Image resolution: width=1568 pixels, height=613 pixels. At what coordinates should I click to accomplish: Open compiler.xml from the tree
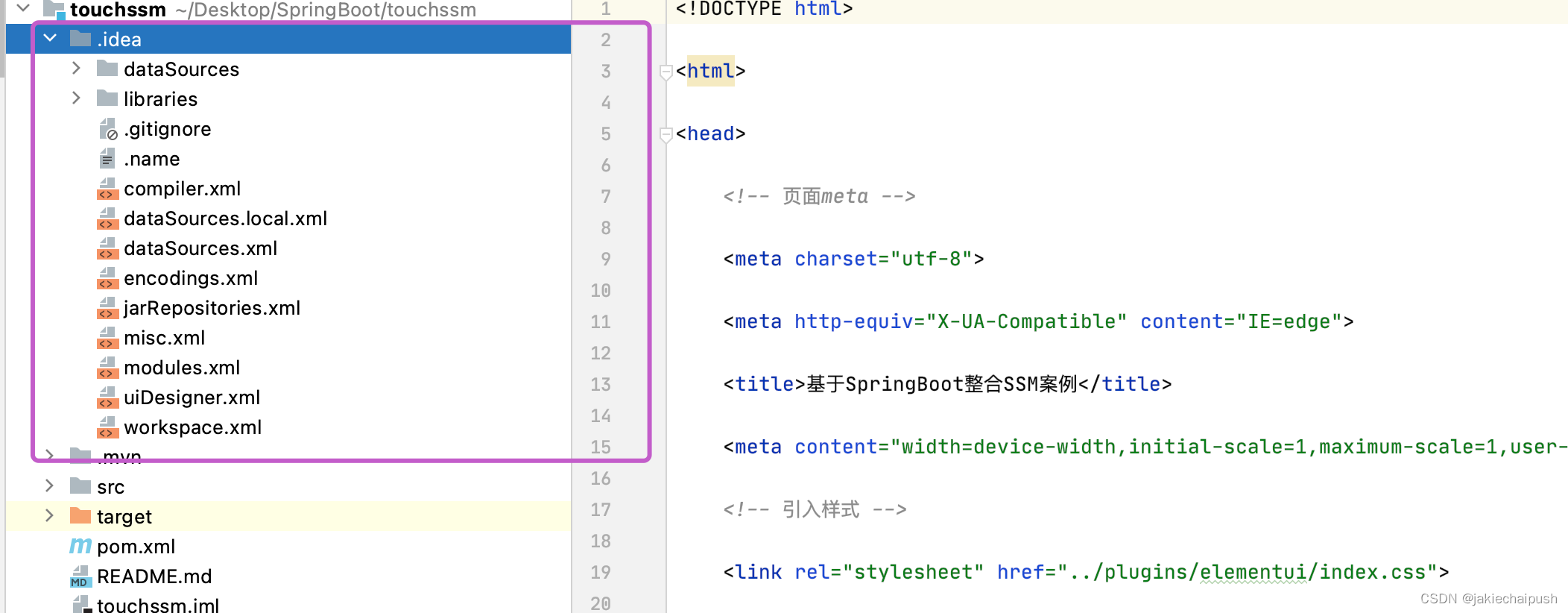pos(183,189)
